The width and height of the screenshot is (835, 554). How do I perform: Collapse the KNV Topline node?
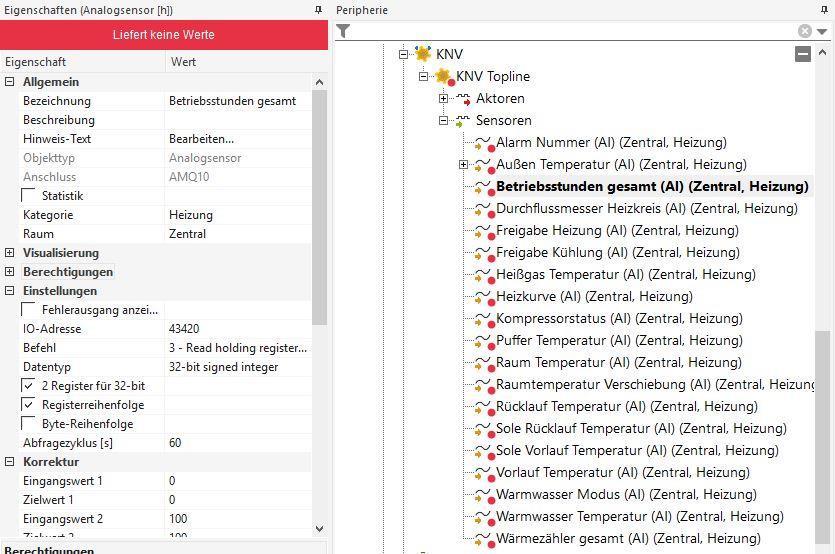423,76
